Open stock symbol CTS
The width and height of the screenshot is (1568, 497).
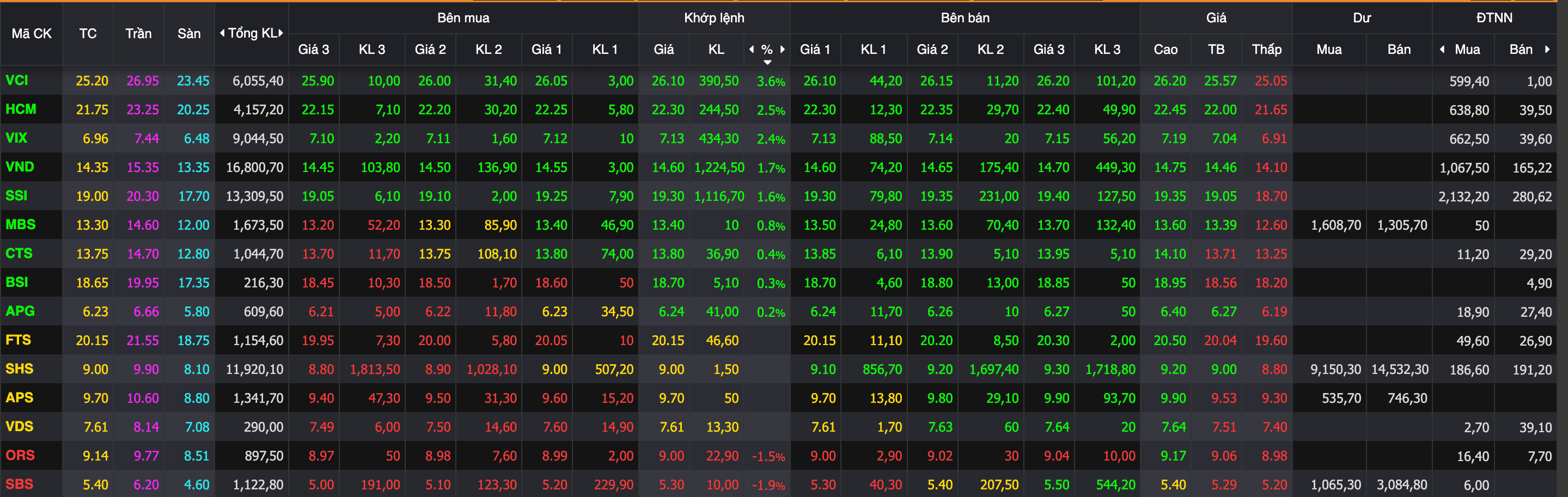(19, 253)
